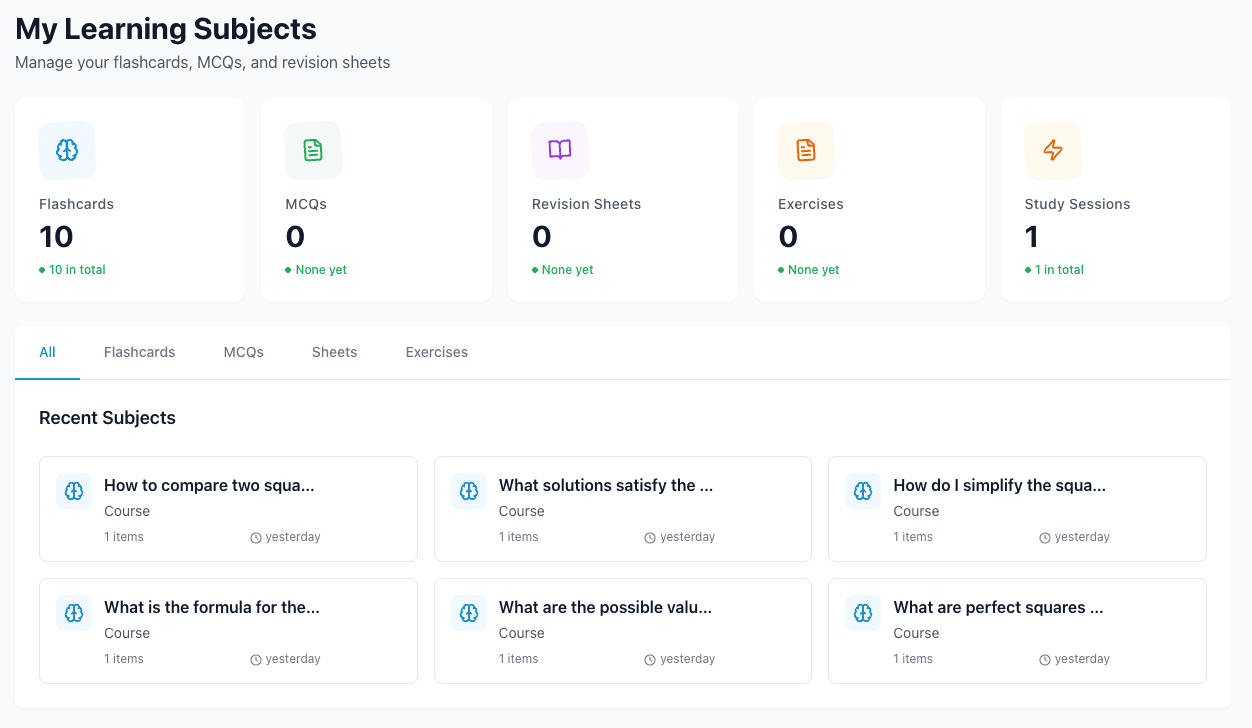Click the green MCQs document icon

[313, 150]
